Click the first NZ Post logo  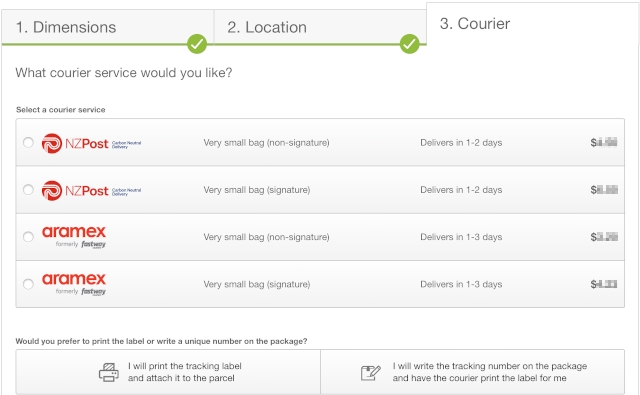(91, 143)
